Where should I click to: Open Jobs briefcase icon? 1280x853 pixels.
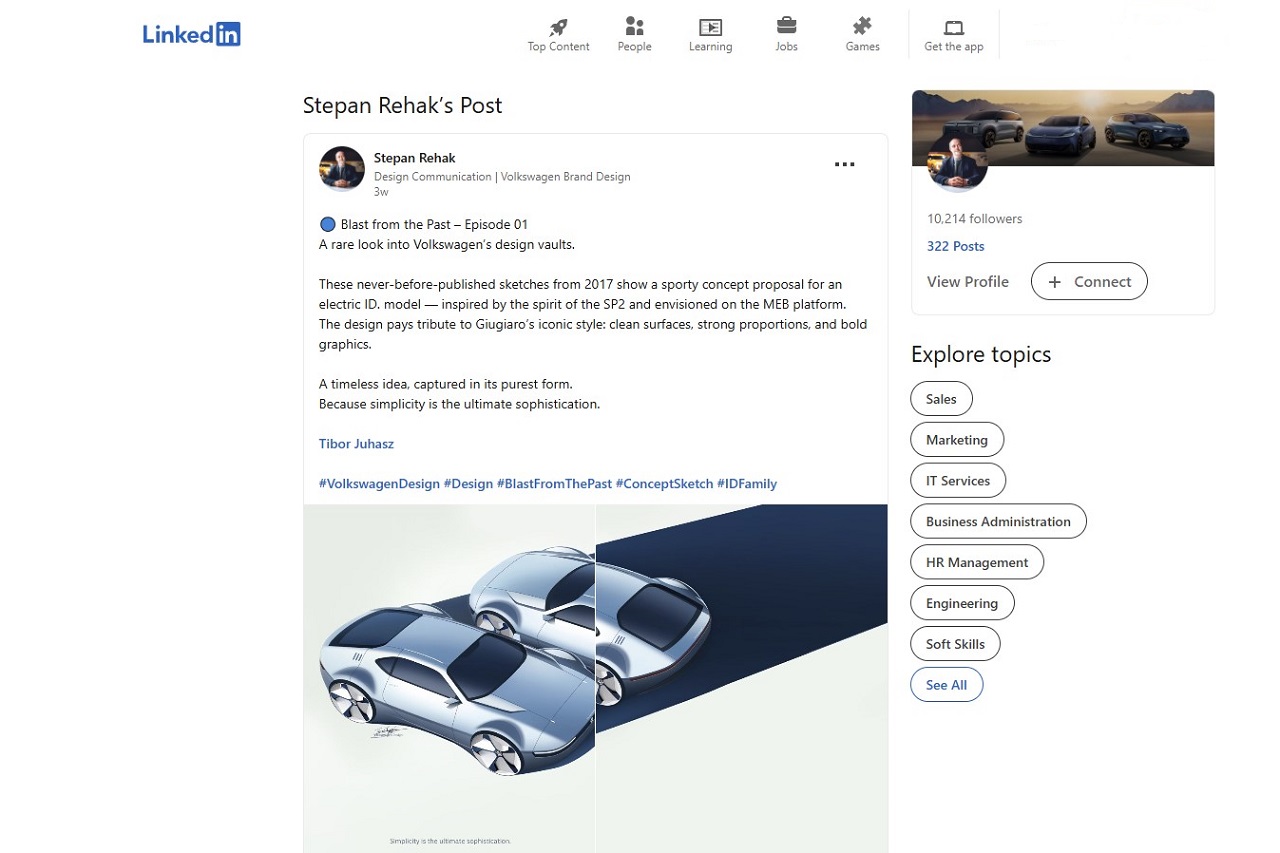tap(786, 27)
